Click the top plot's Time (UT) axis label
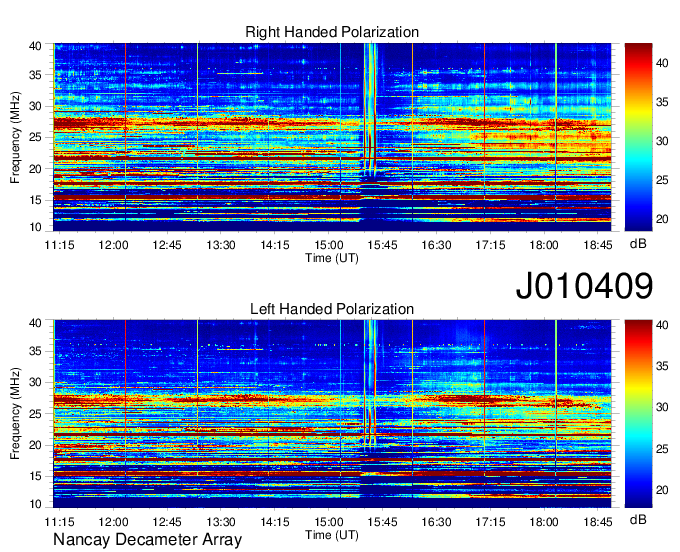 332,258
